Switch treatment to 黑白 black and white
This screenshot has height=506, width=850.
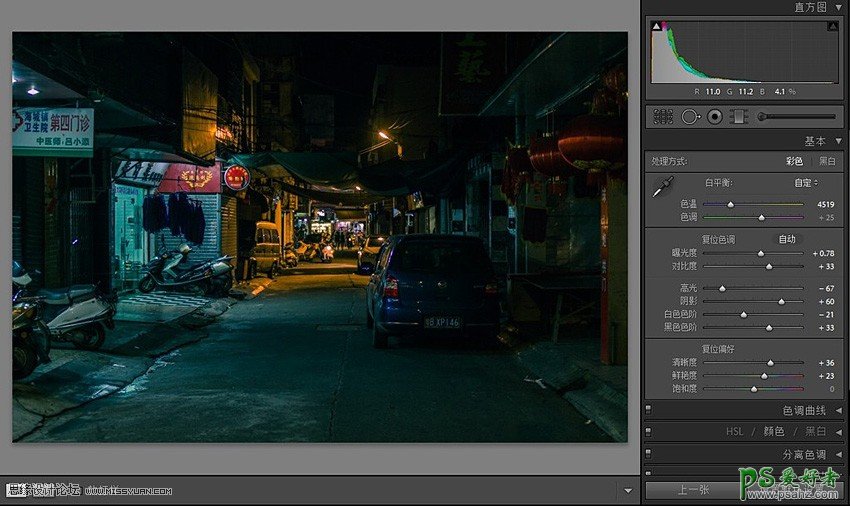click(x=827, y=161)
